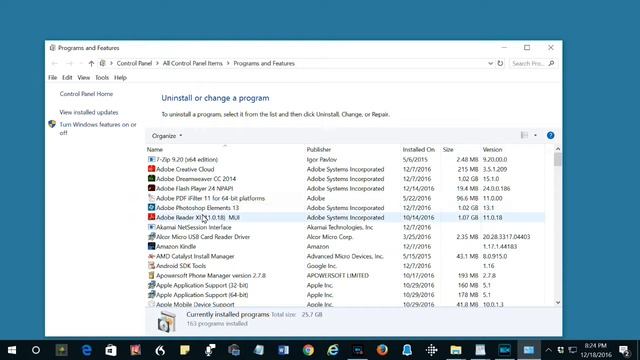This screenshot has height=360, width=640.
Task: Select the 7-Zip 9.20 program icon
Action: [151, 159]
